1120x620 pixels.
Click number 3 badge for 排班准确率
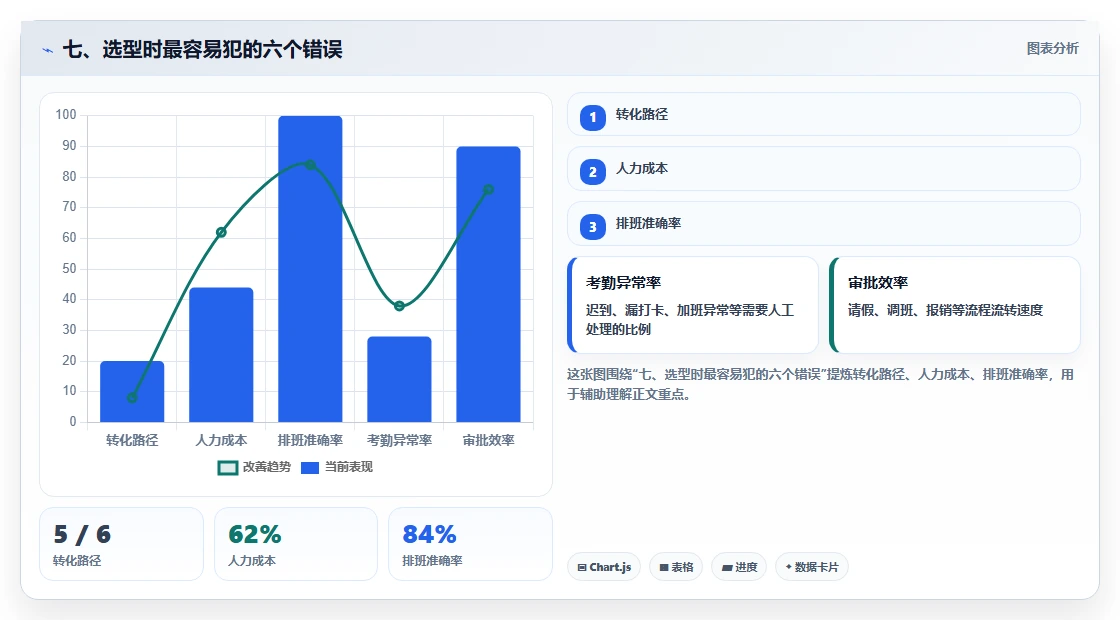(x=592, y=226)
